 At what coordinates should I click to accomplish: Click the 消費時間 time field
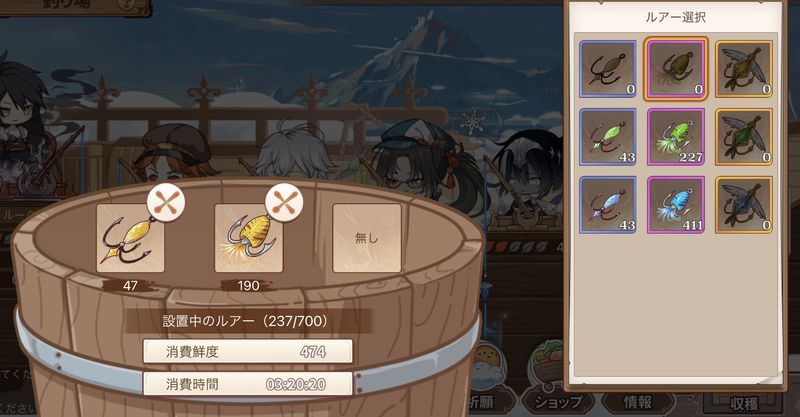(x=247, y=384)
